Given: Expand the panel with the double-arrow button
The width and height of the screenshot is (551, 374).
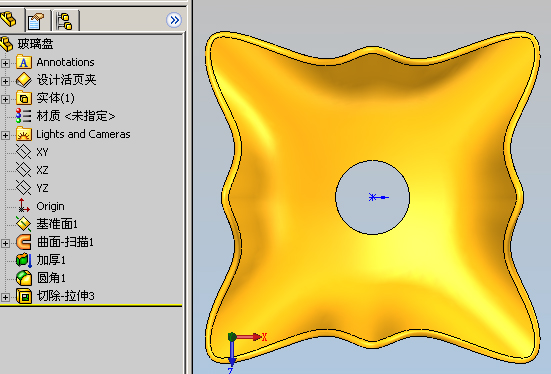Looking at the screenshot, I should (x=174, y=20).
